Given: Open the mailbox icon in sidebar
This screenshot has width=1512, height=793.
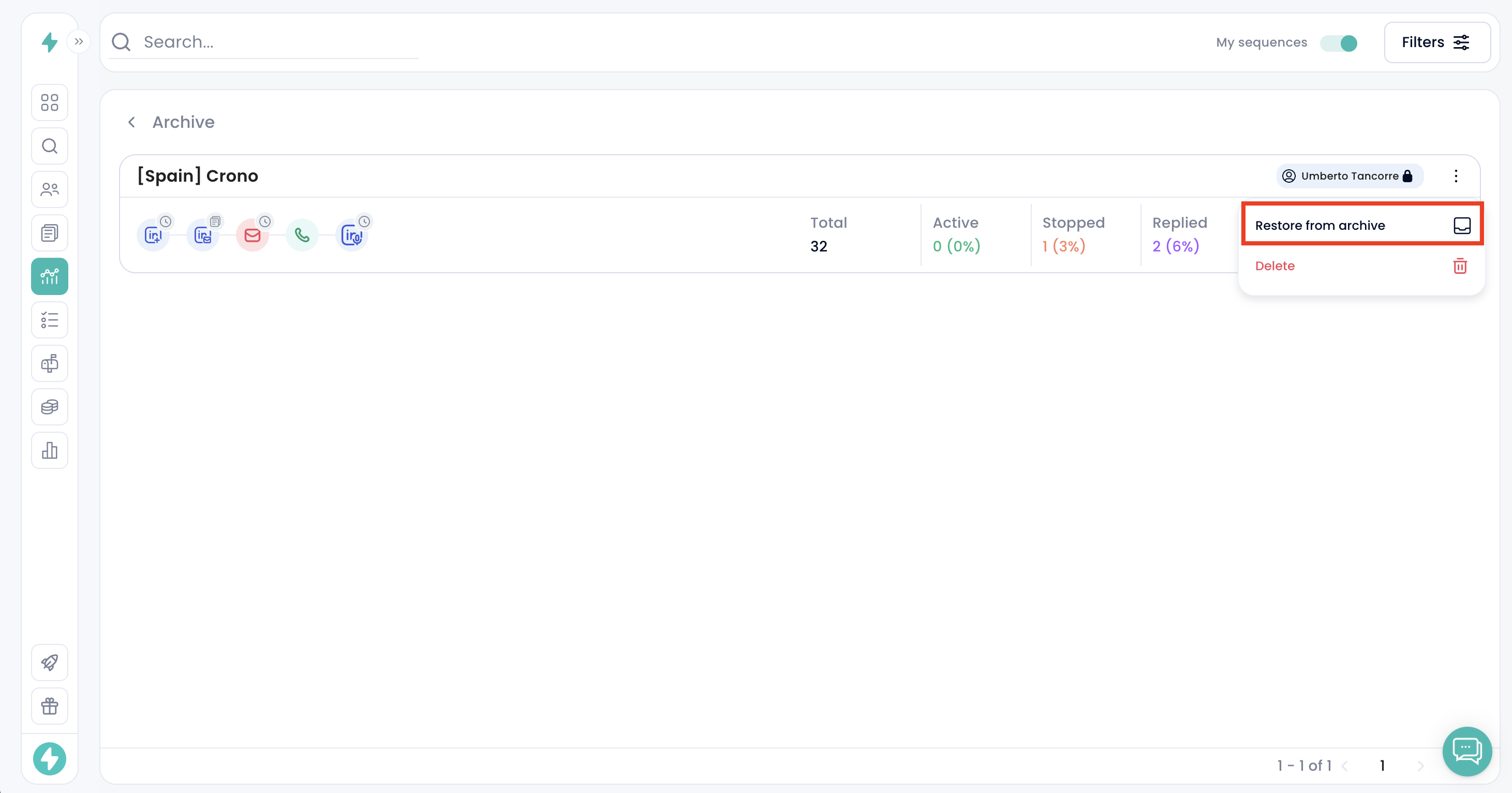Looking at the screenshot, I should (x=49, y=363).
